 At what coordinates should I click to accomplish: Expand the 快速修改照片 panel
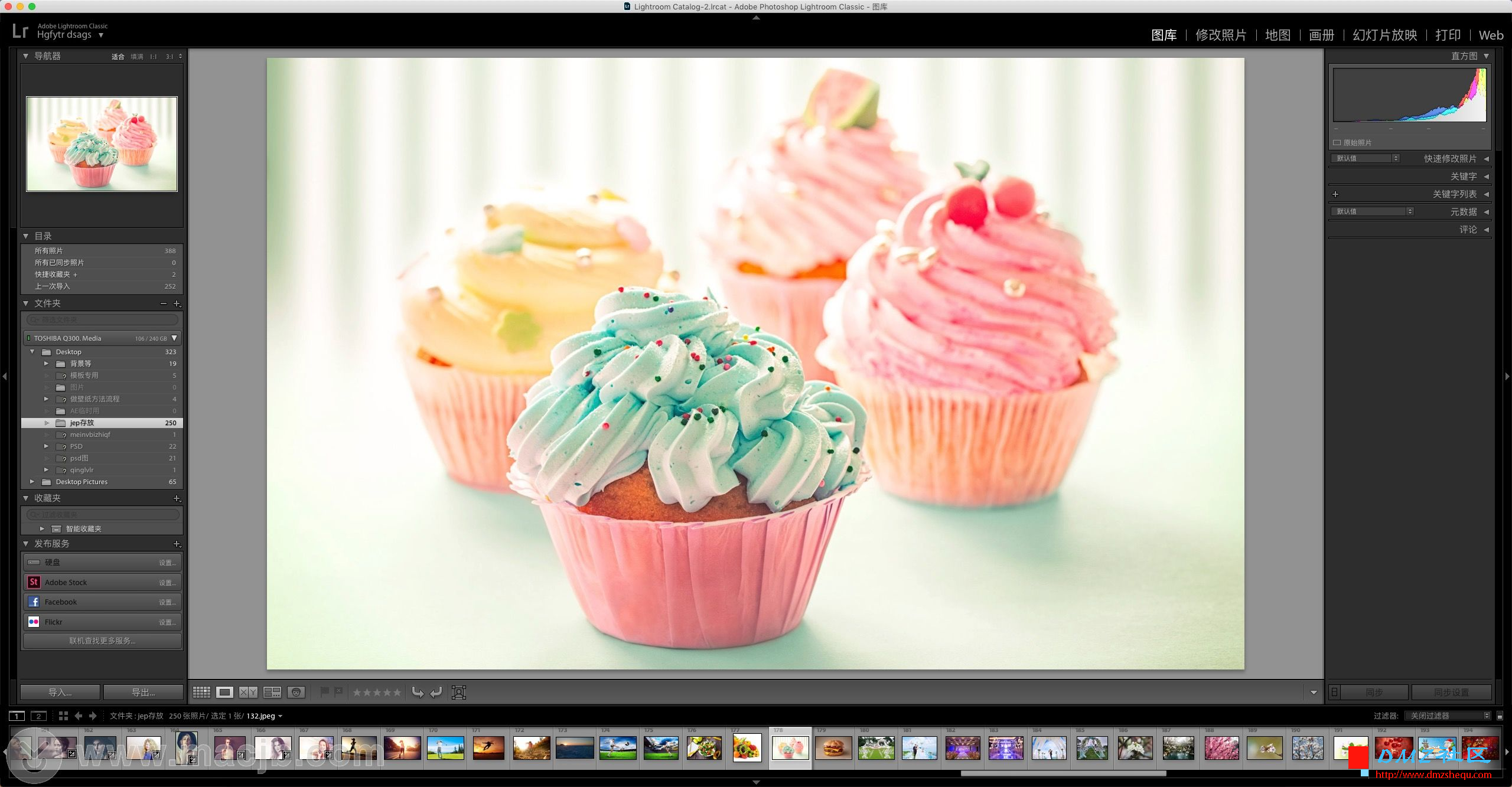tap(1486, 159)
